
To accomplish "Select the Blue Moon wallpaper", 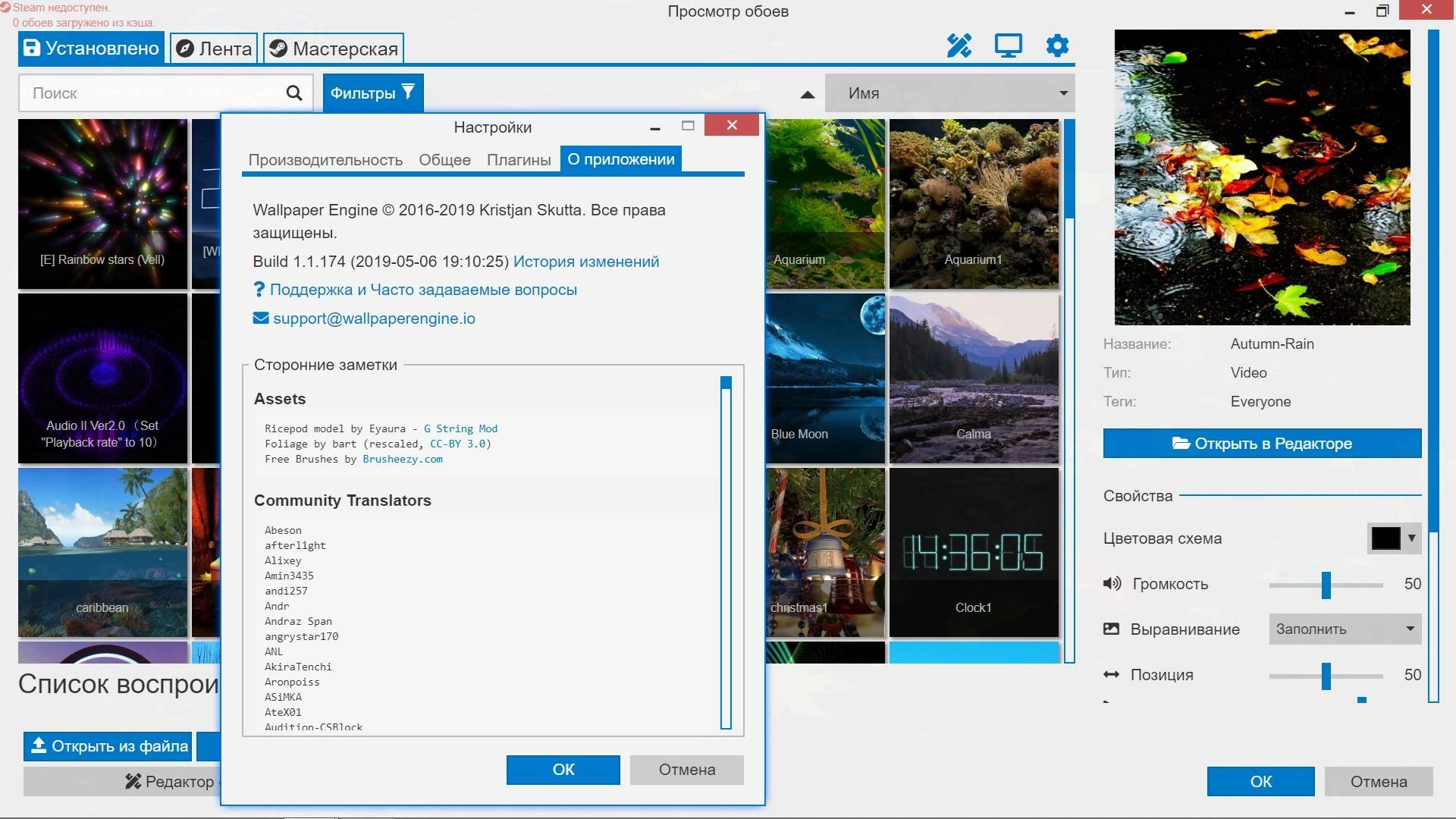I will [x=825, y=378].
